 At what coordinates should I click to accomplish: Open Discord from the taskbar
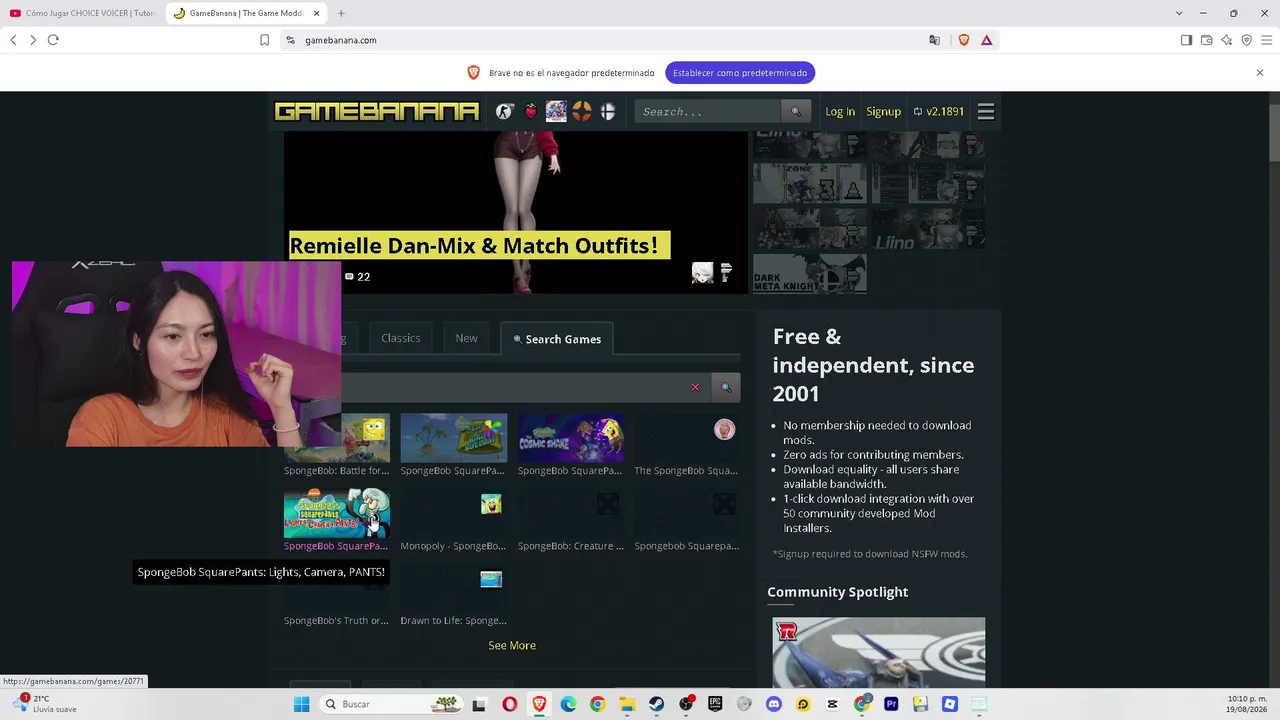[x=773, y=704]
